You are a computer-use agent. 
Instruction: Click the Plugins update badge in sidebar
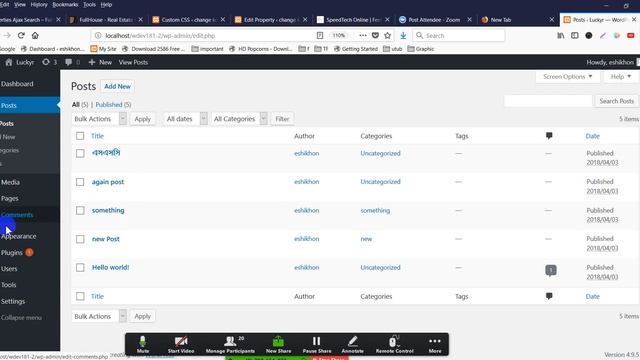click(x=29, y=252)
